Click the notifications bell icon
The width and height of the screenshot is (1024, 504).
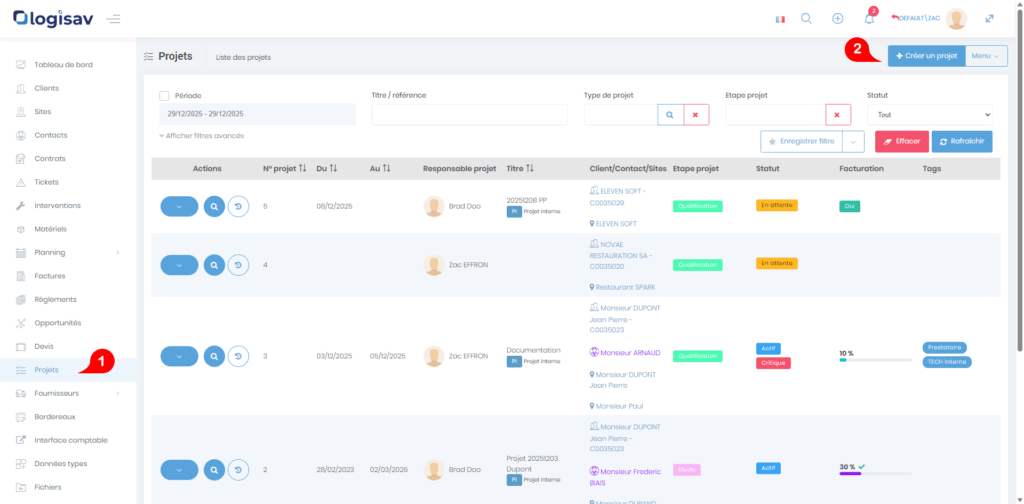tap(869, 19)
